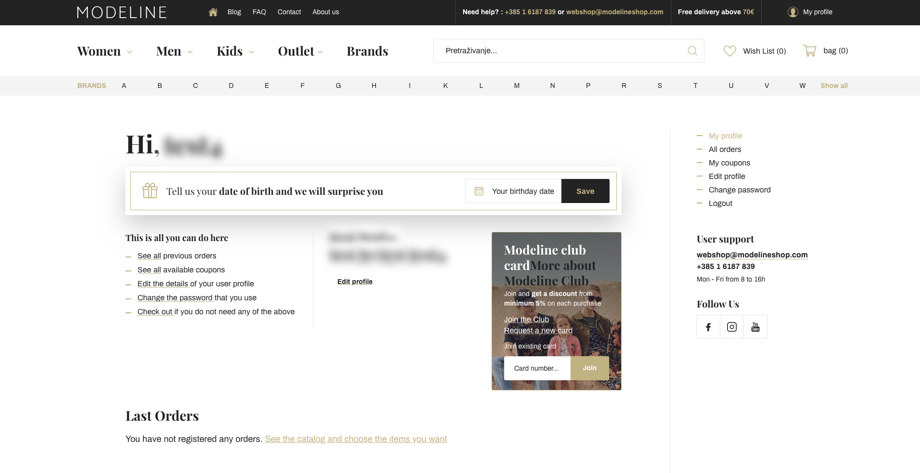Filter brands by letter K
Screen dimensions: 920x473
445,86
